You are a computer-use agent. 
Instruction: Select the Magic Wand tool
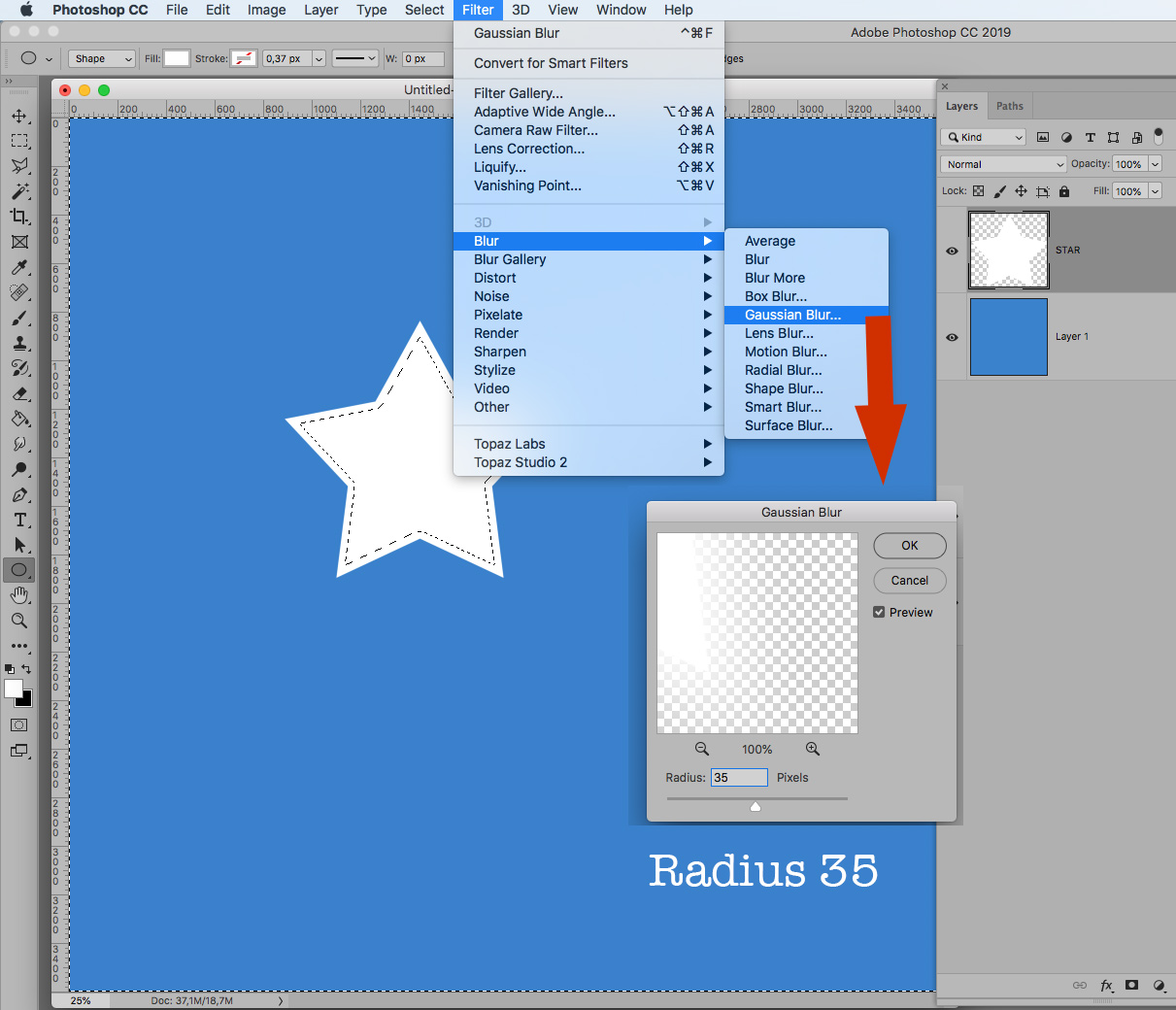click(19, 191)
